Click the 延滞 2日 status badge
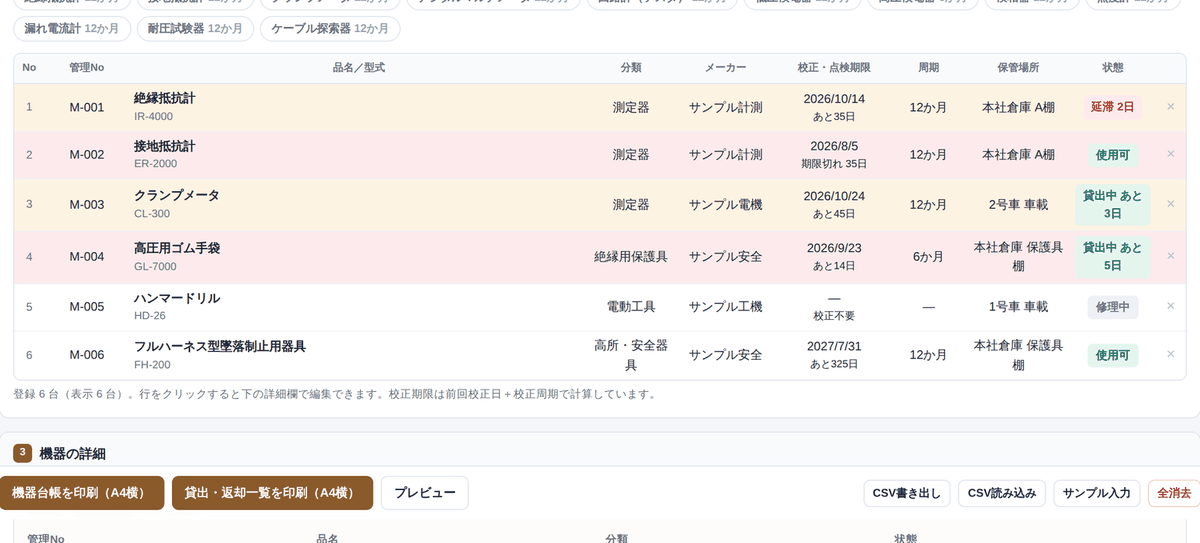The image size is (1200, 543). pyautogui.click(x=1112, y=107)
